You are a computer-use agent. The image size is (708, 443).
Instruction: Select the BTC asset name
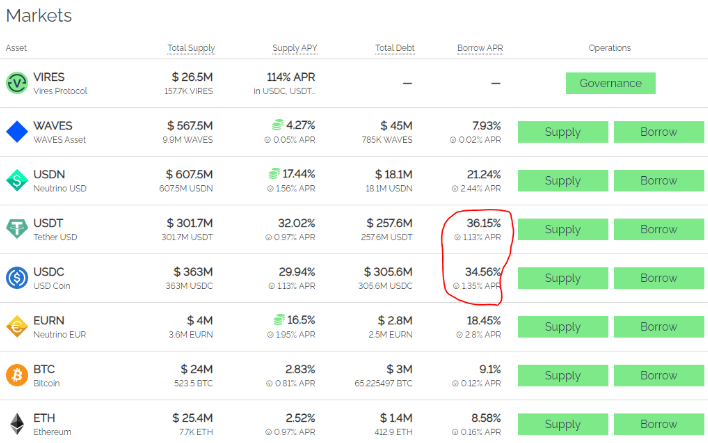pyautogui.click(x=44, y=369)
